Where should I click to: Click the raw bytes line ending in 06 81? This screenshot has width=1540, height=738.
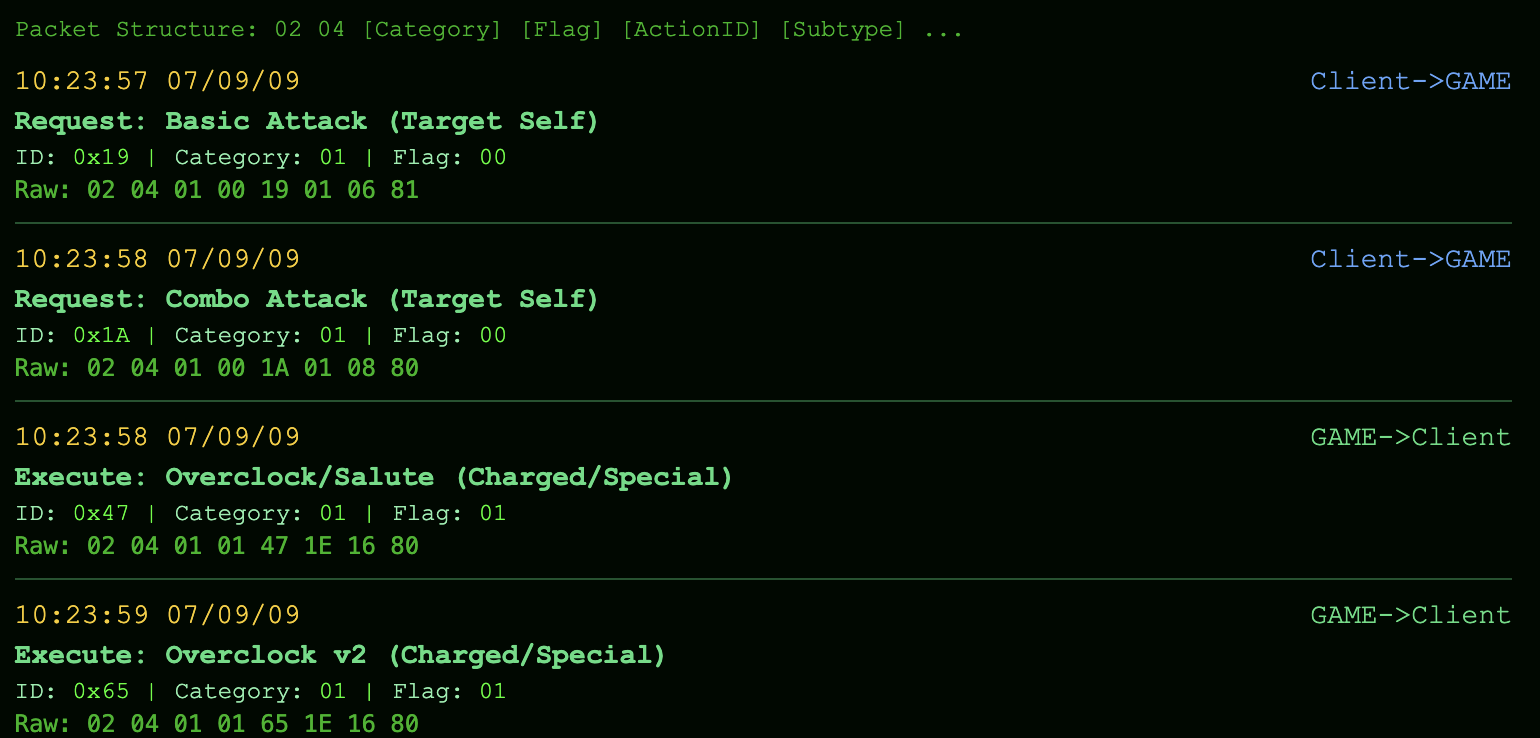point(216,190)
